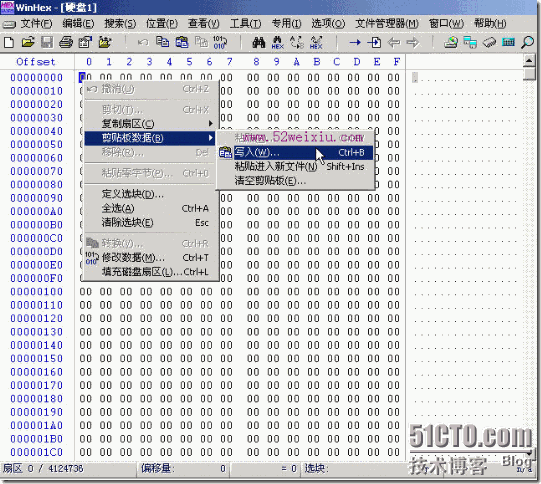This screenshot has height=484, width=541.
Task: Click the Write clipboard toolbar icon
Action: point(182,42)
